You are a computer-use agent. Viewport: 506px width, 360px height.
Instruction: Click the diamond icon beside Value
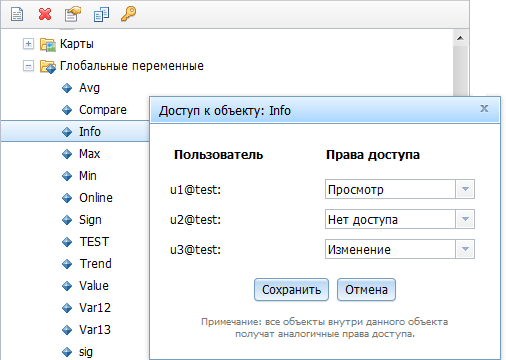point(67,286)
